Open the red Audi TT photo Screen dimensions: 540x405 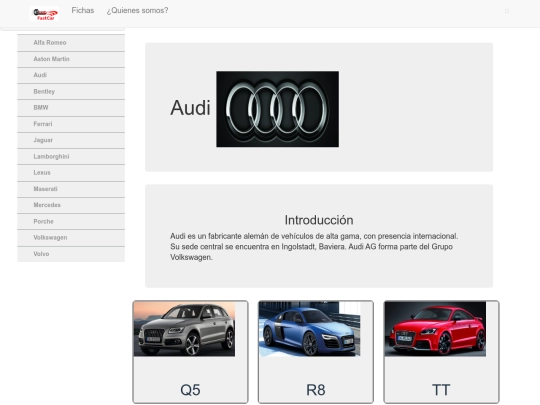(x=435, y=329)
